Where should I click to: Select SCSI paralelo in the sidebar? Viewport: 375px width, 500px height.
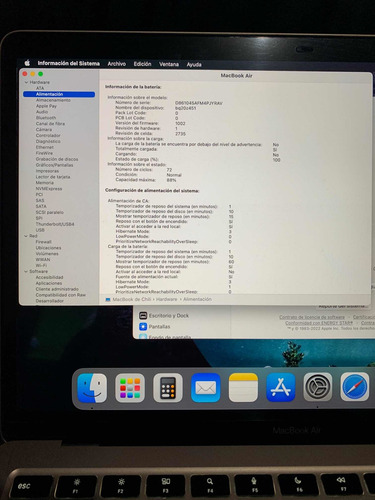click(x=49, y=212)
